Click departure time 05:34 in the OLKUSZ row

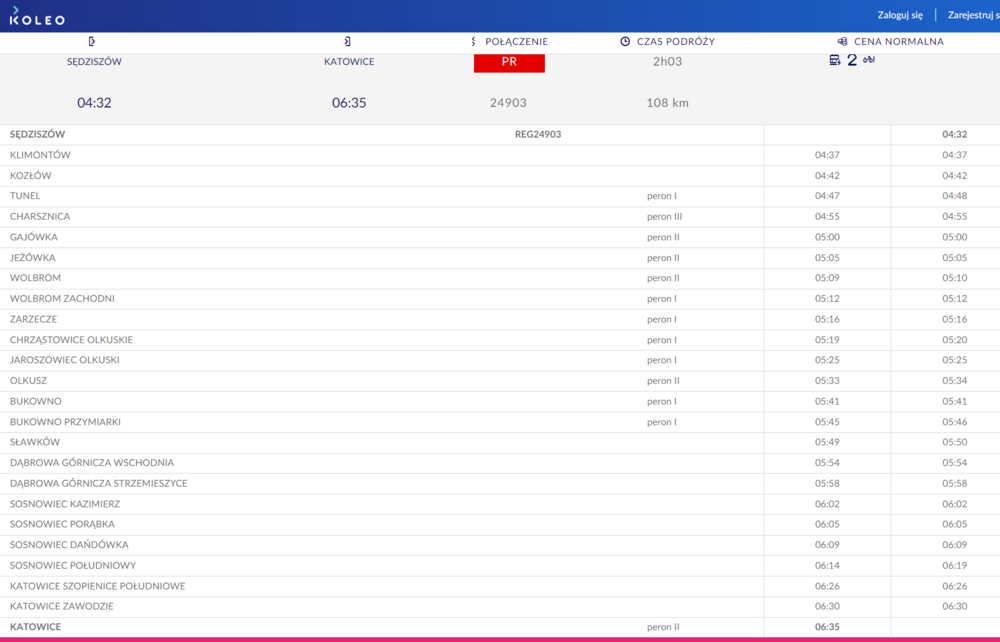coord(954,381)
